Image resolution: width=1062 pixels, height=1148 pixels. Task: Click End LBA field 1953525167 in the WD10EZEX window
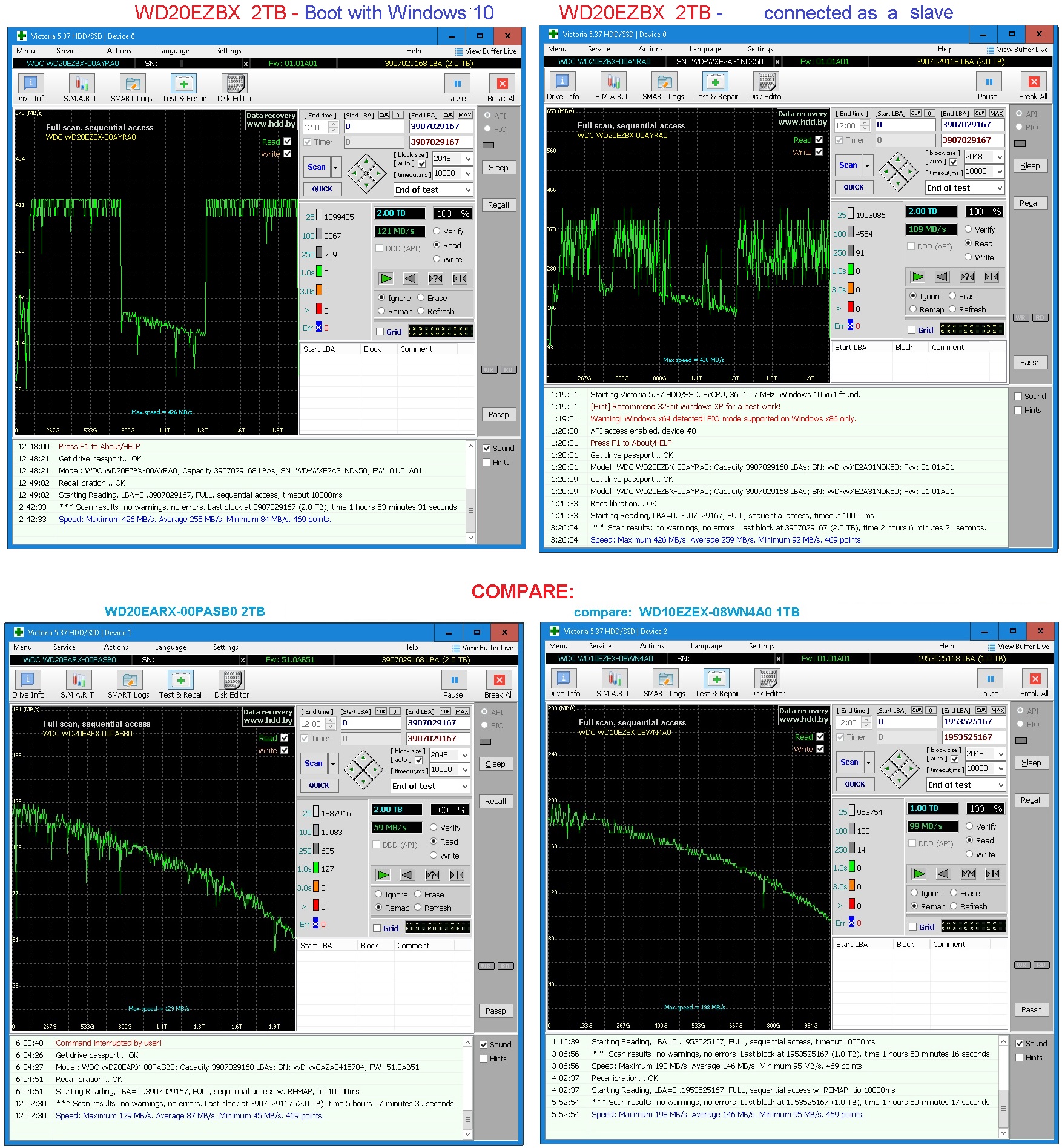(974, 722)
